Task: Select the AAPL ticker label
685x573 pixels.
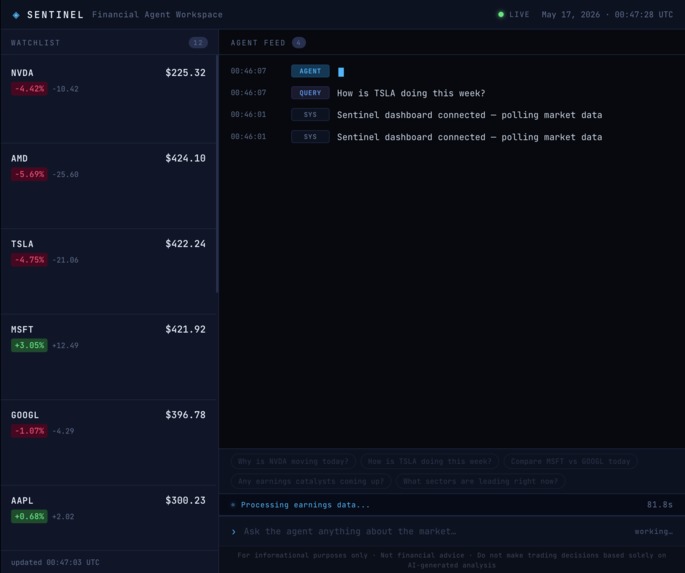Action: (x=22, y=501)
